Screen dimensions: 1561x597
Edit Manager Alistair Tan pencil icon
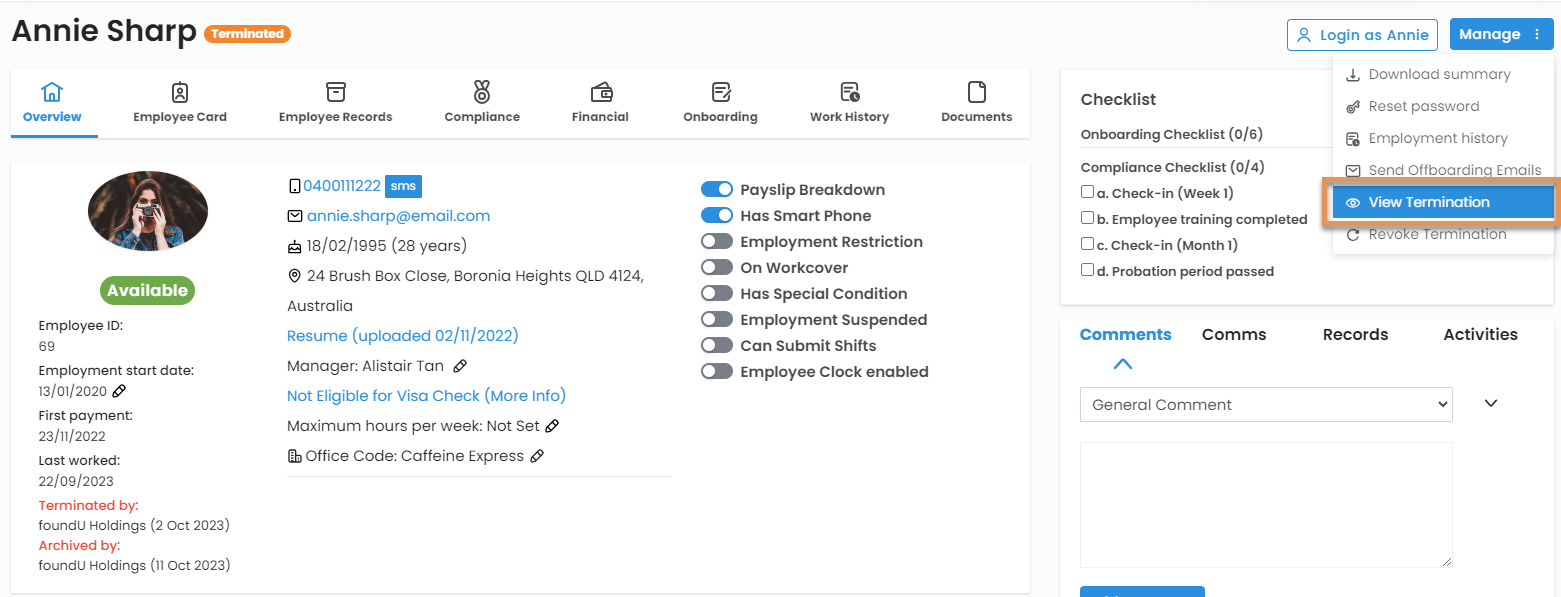point(460,366)
